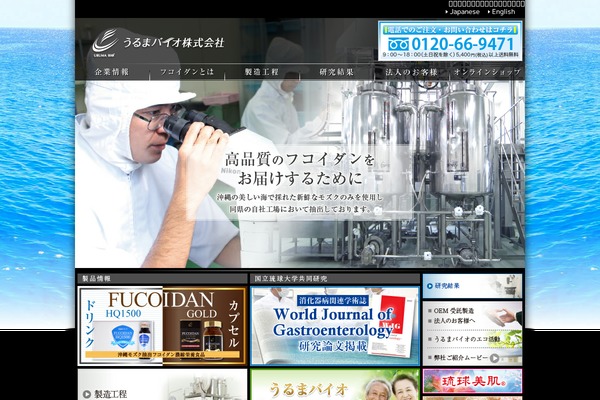Click the play arrow icon beside bottom 製造工程
The height and width of the screenshot is (400, 600).
(87, 394)
